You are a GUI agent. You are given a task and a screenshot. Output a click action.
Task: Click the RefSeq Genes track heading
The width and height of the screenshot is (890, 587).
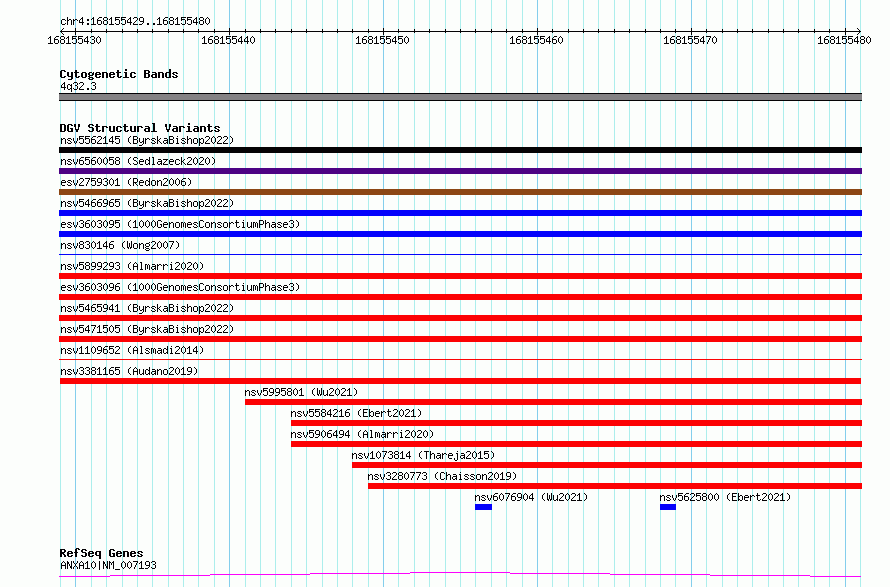tap(101, 553)
